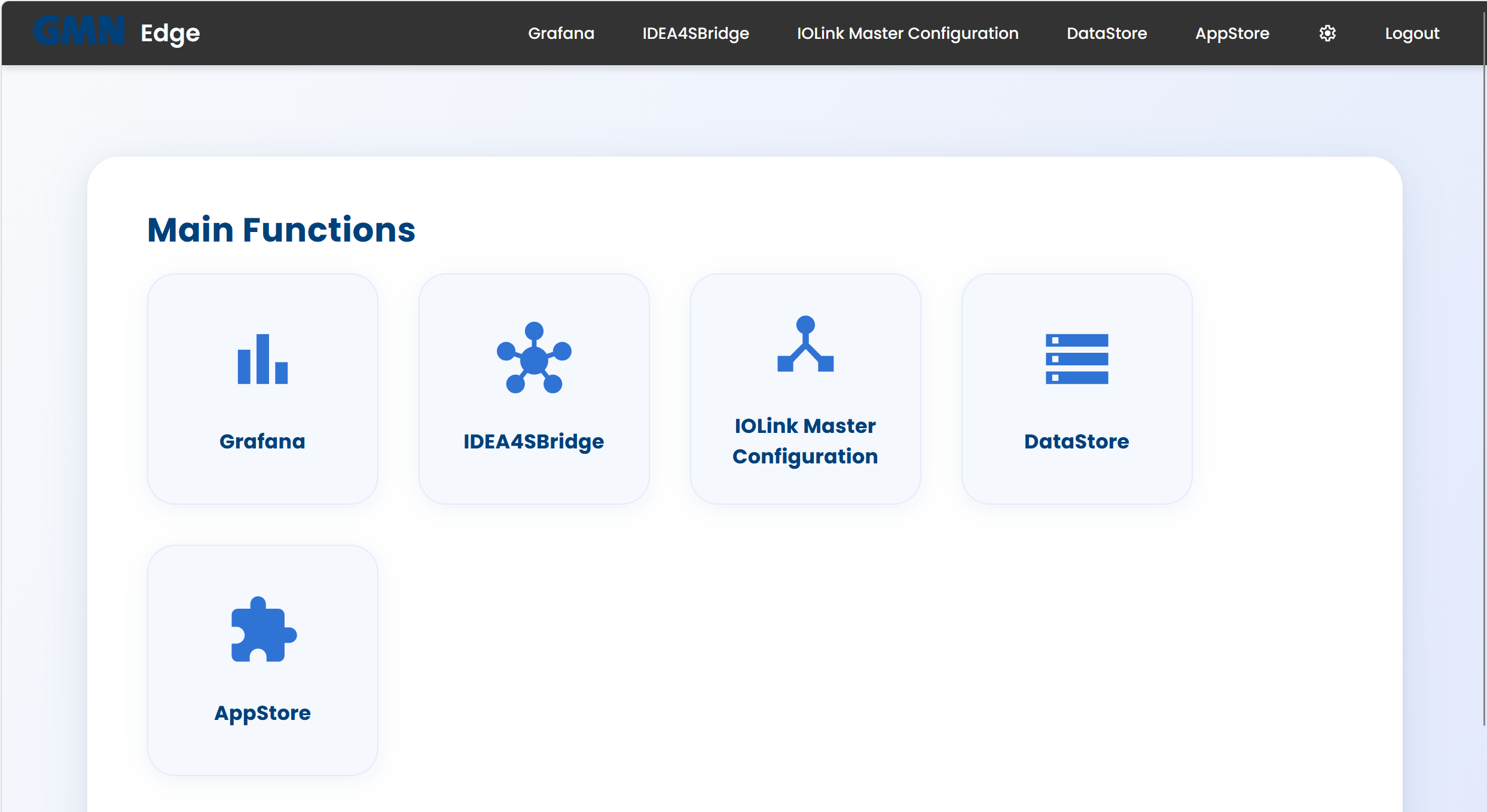Open Grafana from the top navigation
The image size is (1487, 812).
[561, 33]
